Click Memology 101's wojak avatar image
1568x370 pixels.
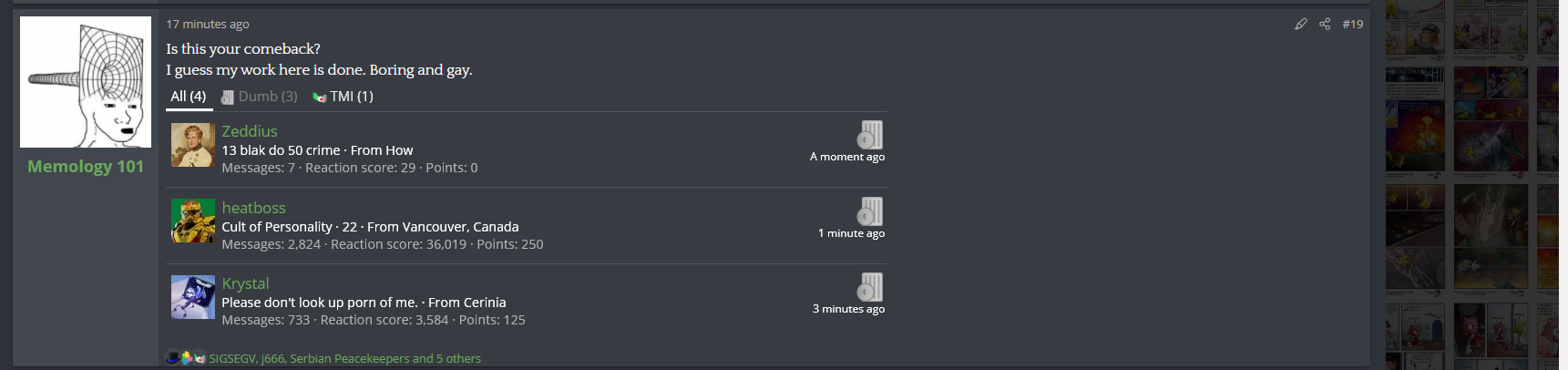point(86,82)
